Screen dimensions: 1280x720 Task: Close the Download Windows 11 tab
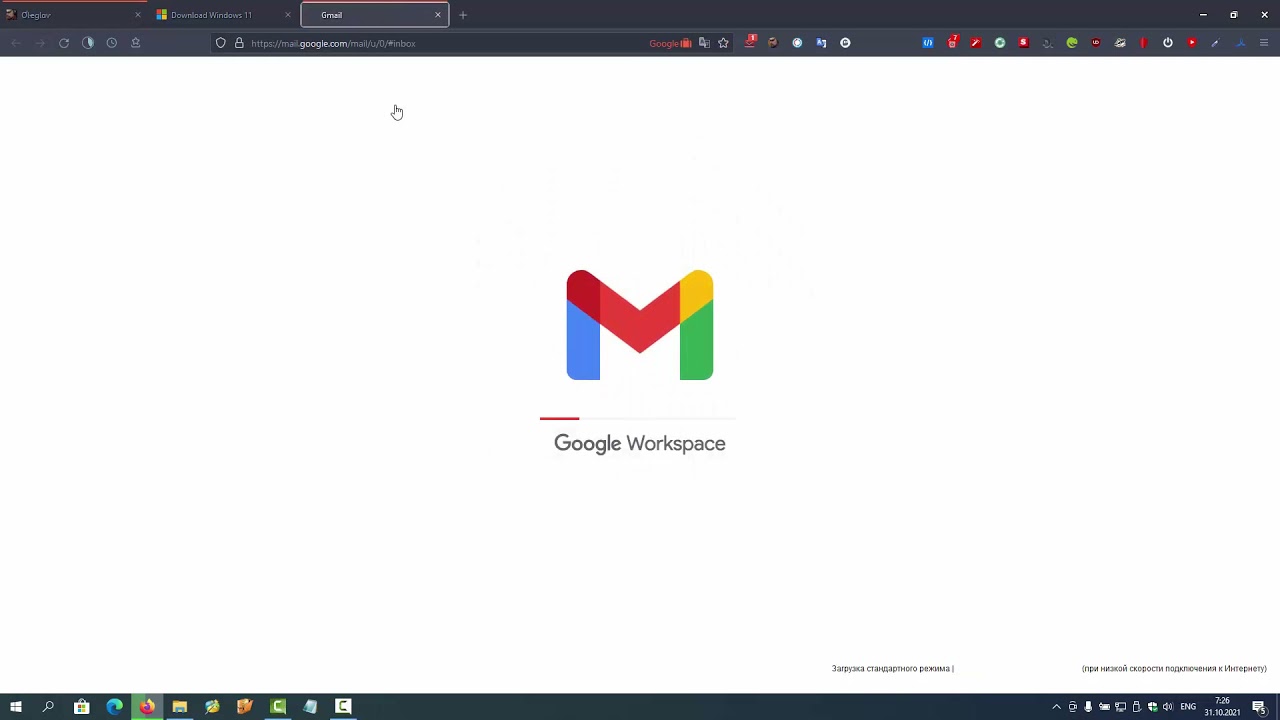pyautogui.click(x=288, y=15)
